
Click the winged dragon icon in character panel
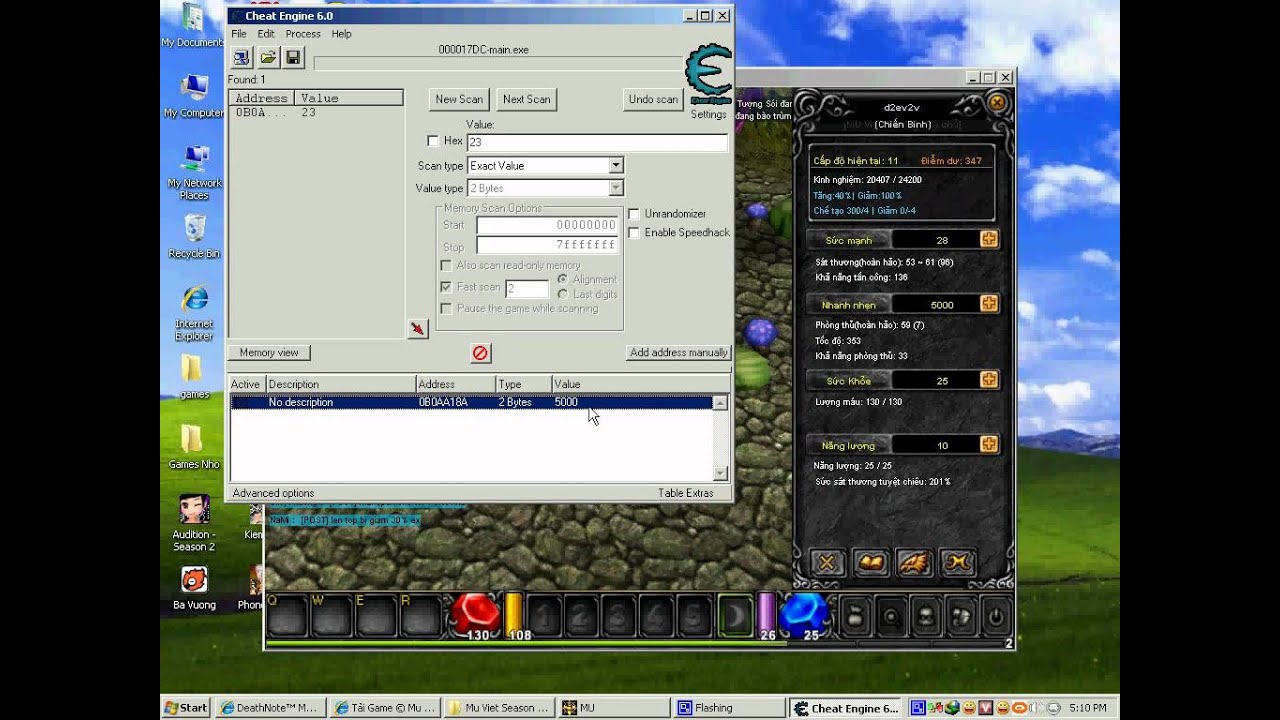(915, 563)
